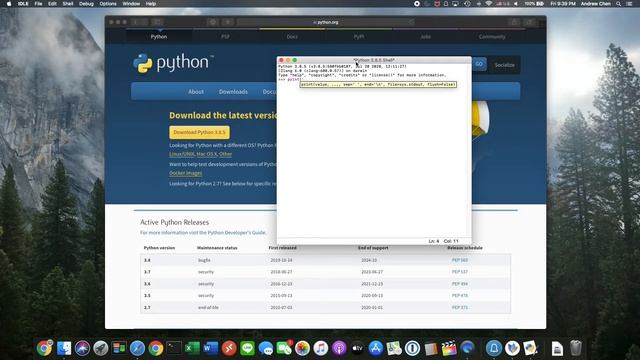Viewport: 640px width, 360px height.
Task: Open Safari compass icon in dock
Action: click(x=137, y=348)
